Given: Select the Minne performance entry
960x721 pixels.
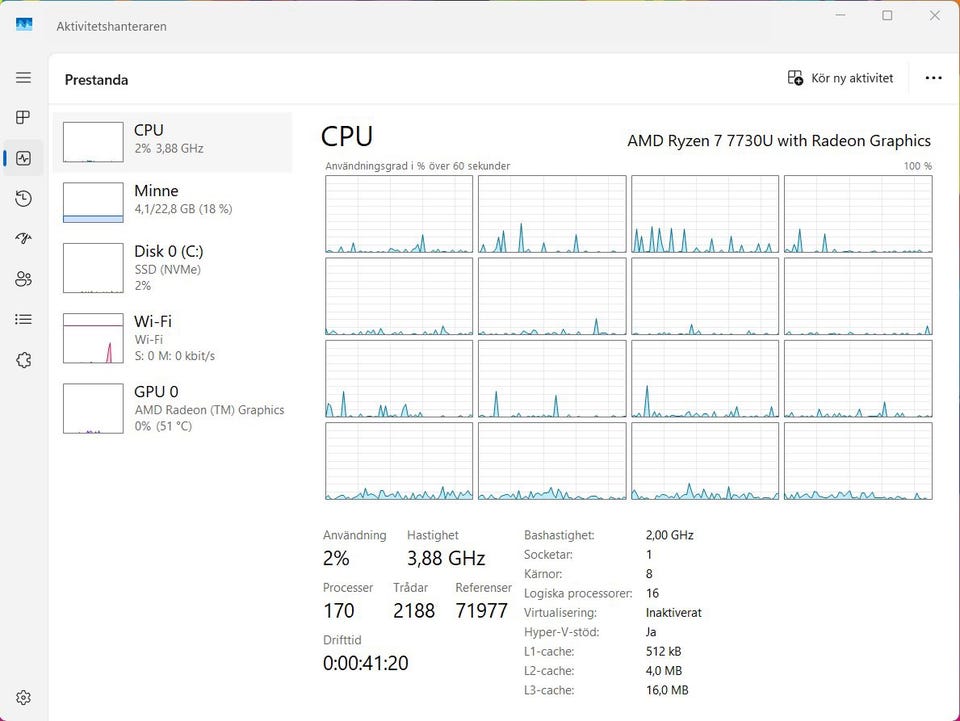Looking at the screenshot, I should coord(172,203).
